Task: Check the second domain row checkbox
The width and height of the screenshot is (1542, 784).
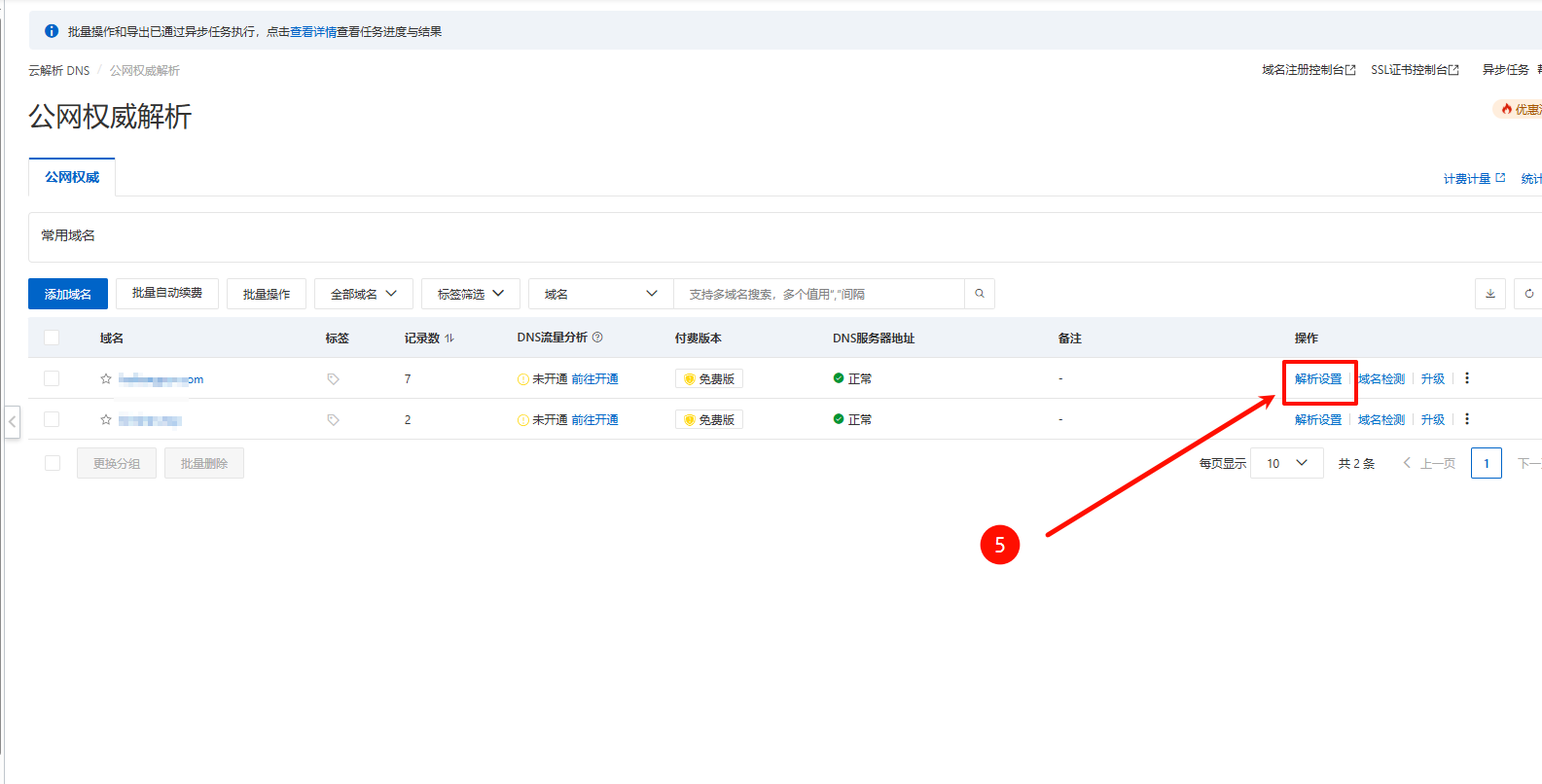Action: (x=52, y=419)
